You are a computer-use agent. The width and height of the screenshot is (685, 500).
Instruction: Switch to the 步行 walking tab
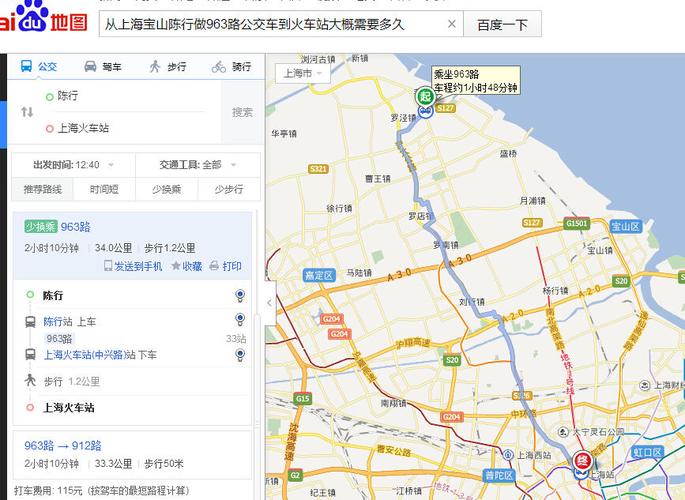pyautogui.click(x=168, y=66)
